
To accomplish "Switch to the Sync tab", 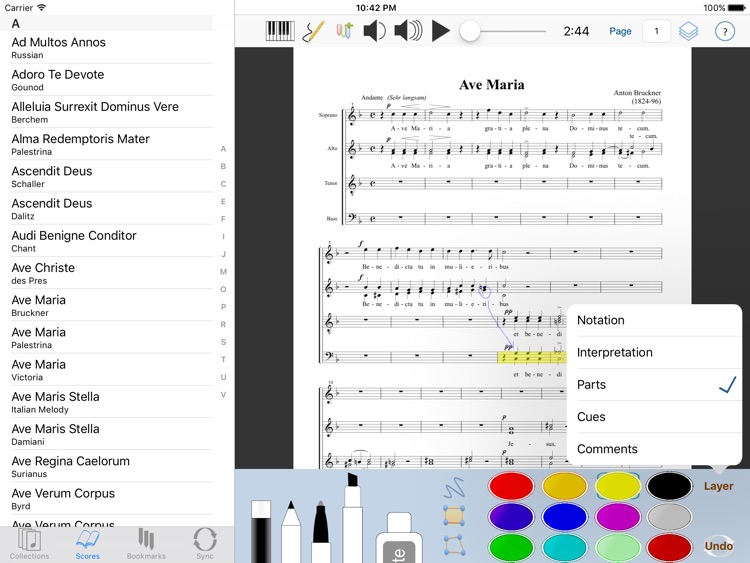I will point(205,544).
